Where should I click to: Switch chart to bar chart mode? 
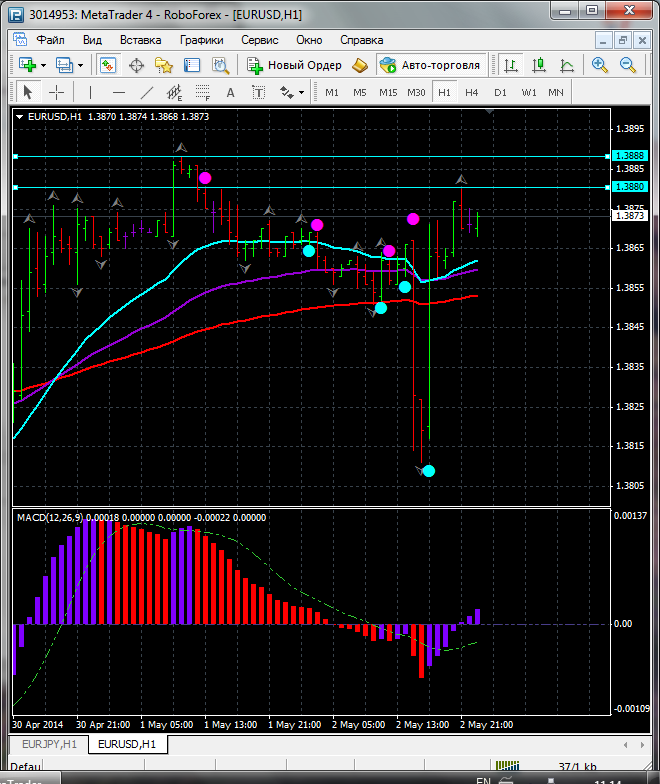(511, 65)
